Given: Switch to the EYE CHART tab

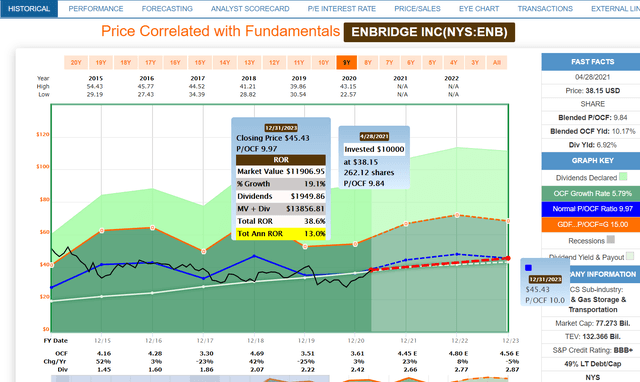Looking at the screenshot, I should tap(479, 9).
